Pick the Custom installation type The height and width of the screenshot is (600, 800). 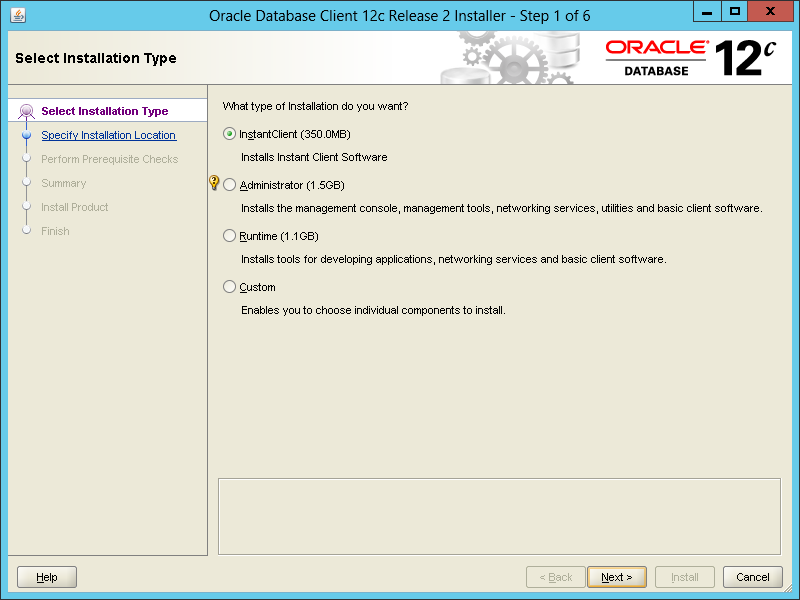(230, 287)
